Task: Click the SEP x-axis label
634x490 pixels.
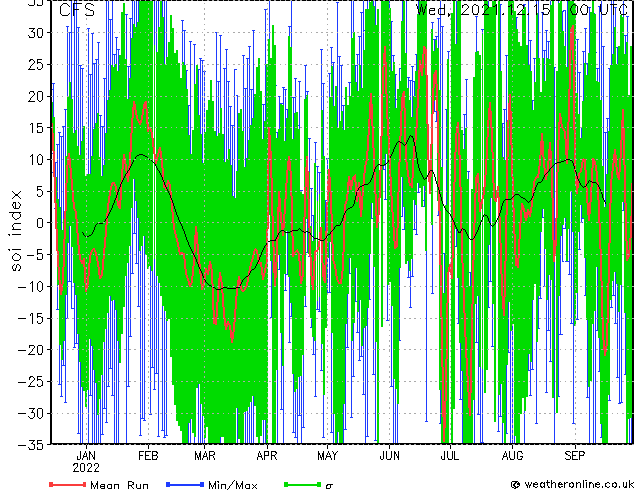Action: (575, 456)
